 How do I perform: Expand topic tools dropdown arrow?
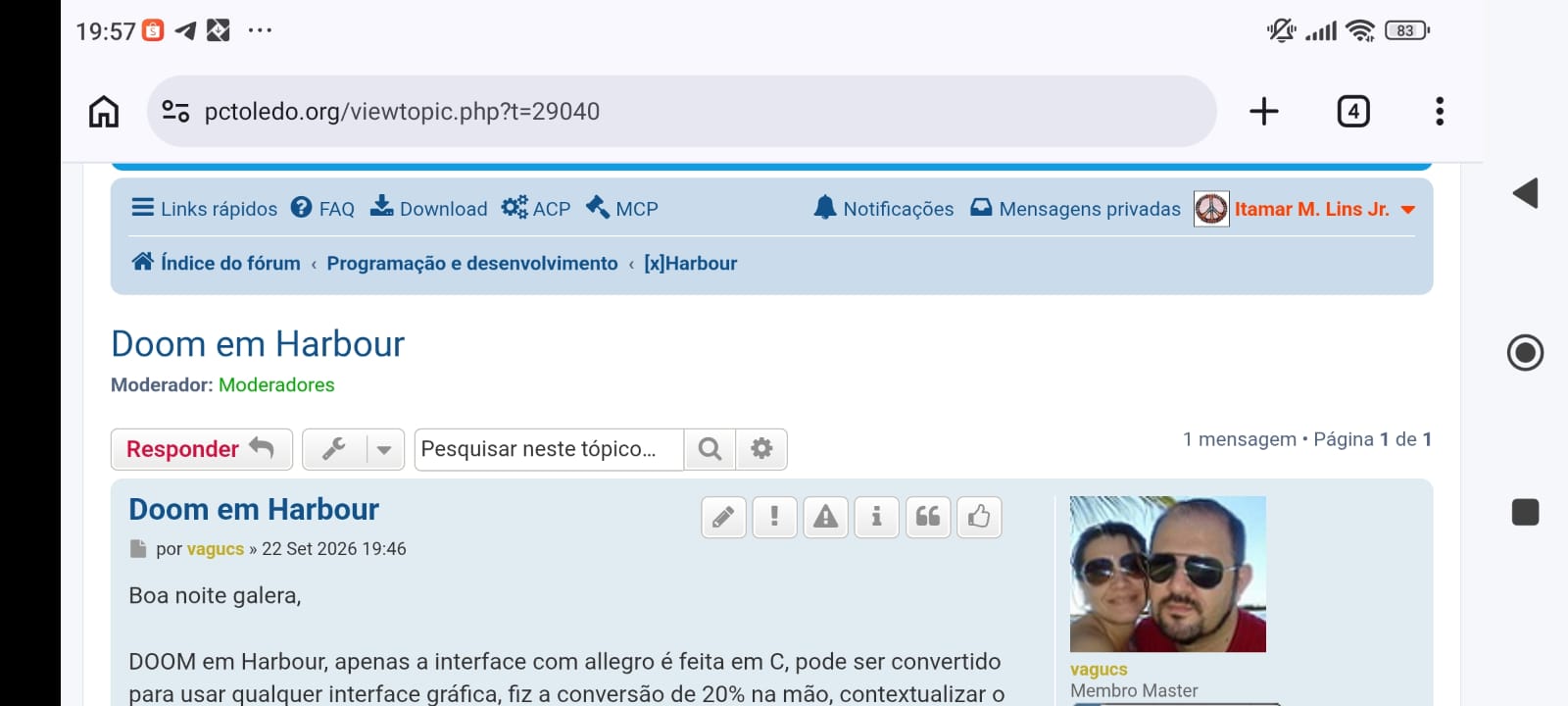tap(384, 449)
